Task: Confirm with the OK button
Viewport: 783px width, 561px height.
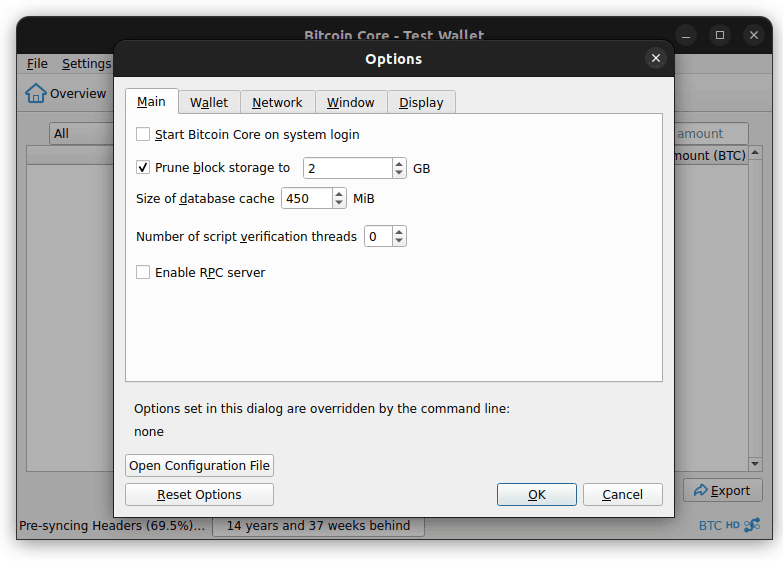Action: tap(537, 495)
